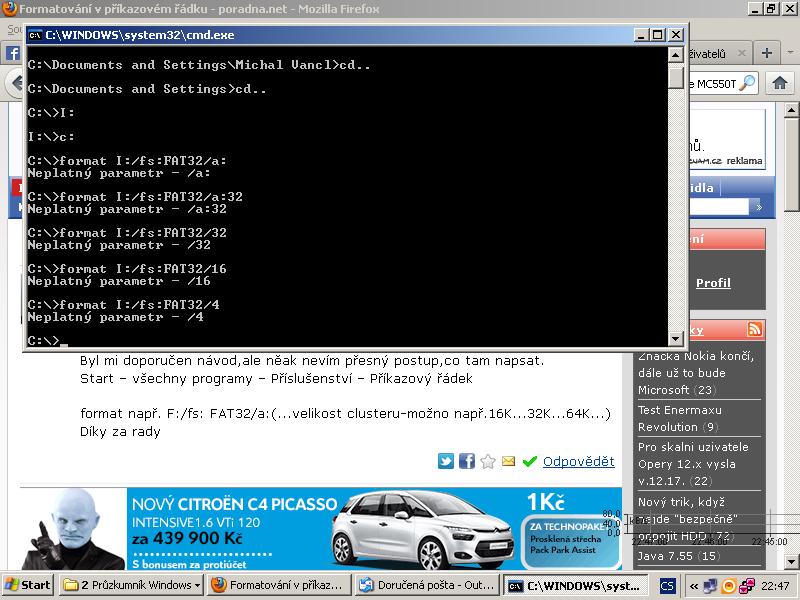The width and height of the screenshot is (800, 600).
Task: Click the 'reklama' label in ad box
Action: pyautogui.click(x=744, y=161)
